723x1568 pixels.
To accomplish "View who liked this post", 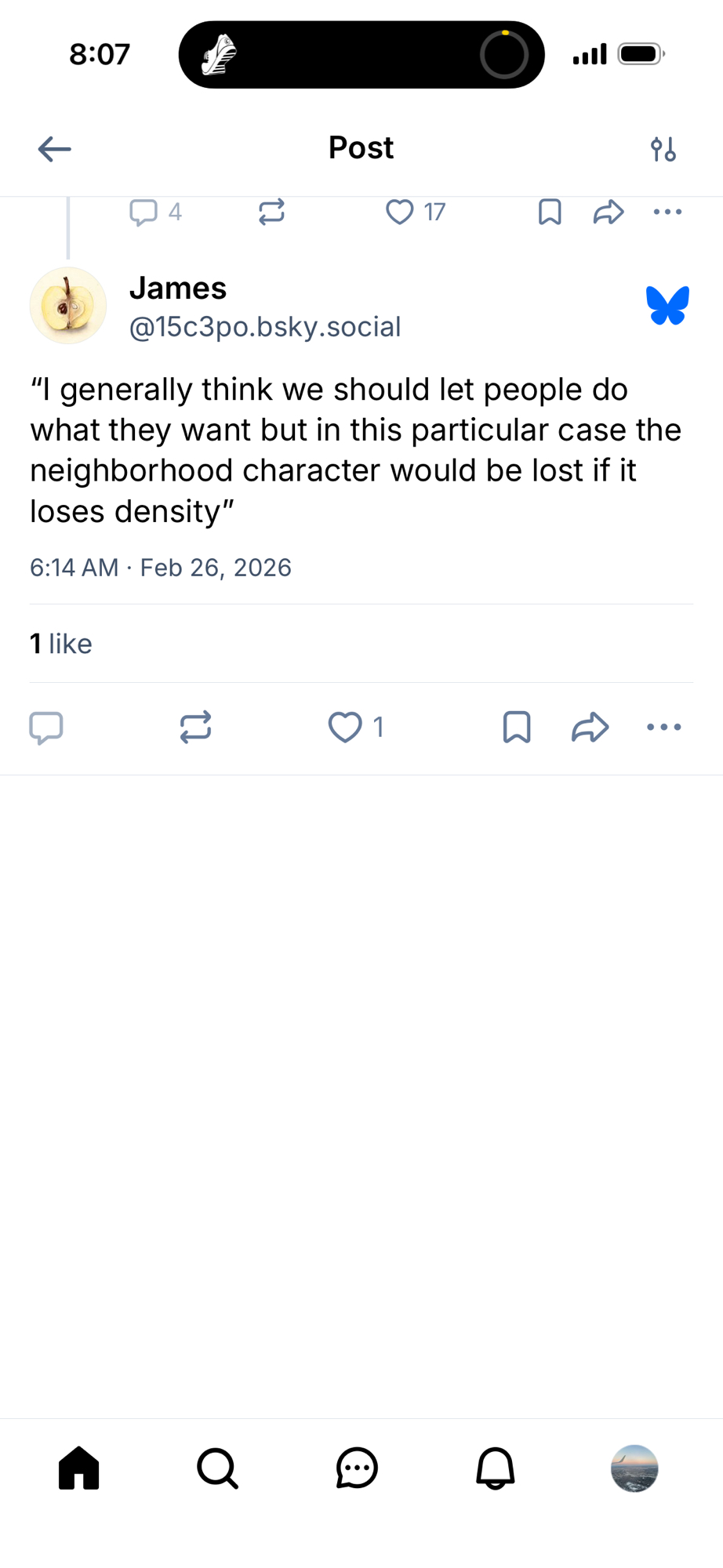I will pyautogui.click(x=61, y=644).
